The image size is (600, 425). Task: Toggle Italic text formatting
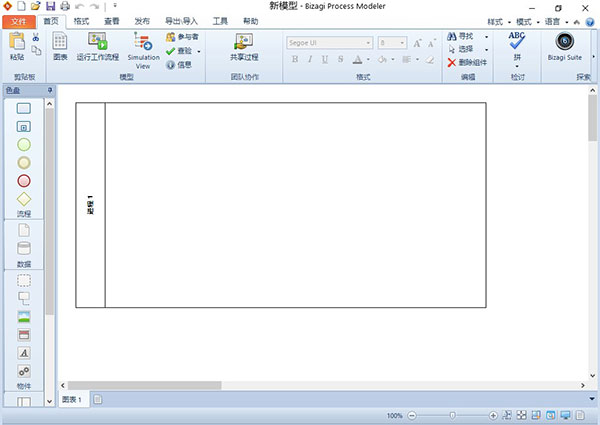pos(310,59)
